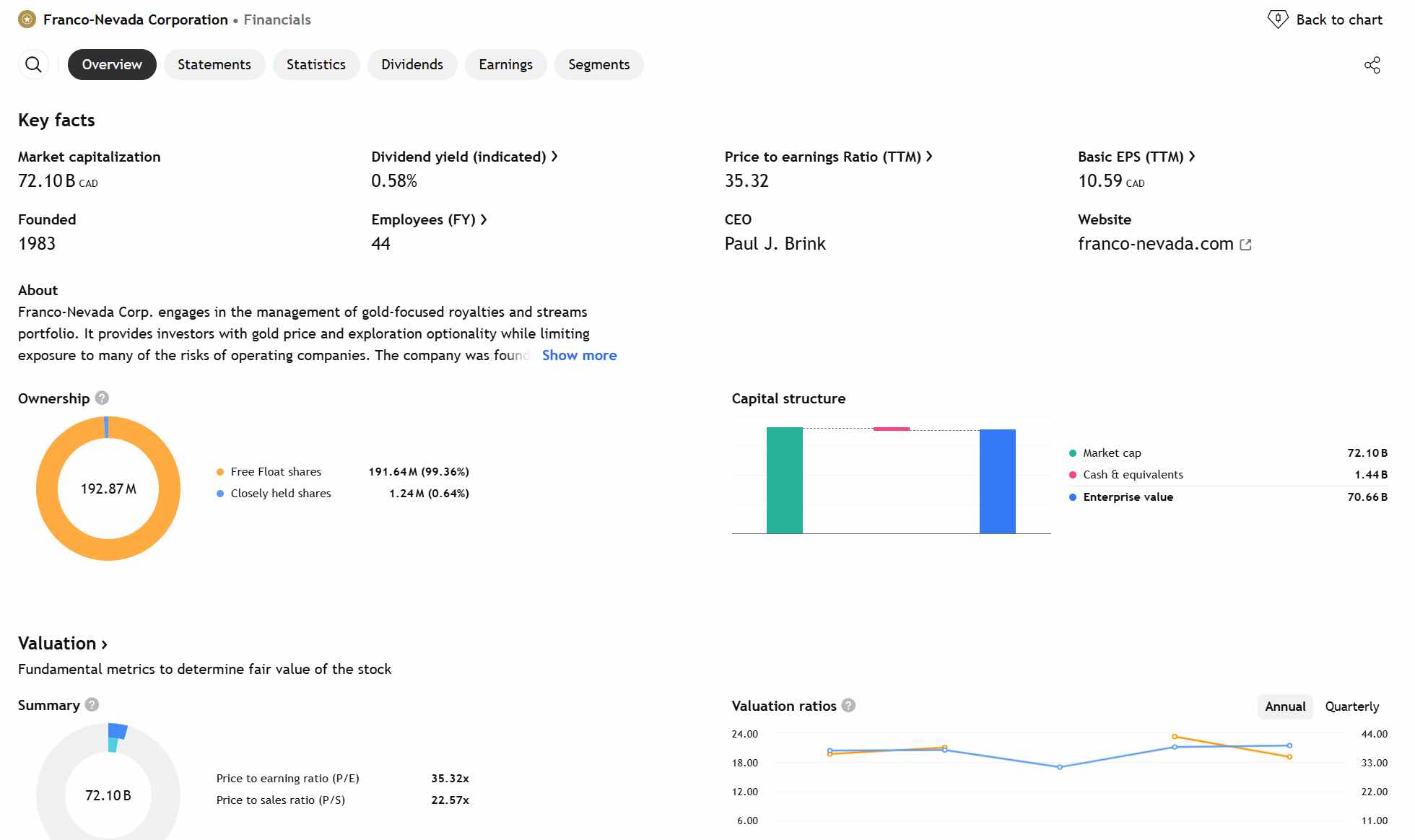The height and width of the screenshot is (840, 1415).
Task: Click the Summary valuation donut chart
Action: click(x=108, y=782)
